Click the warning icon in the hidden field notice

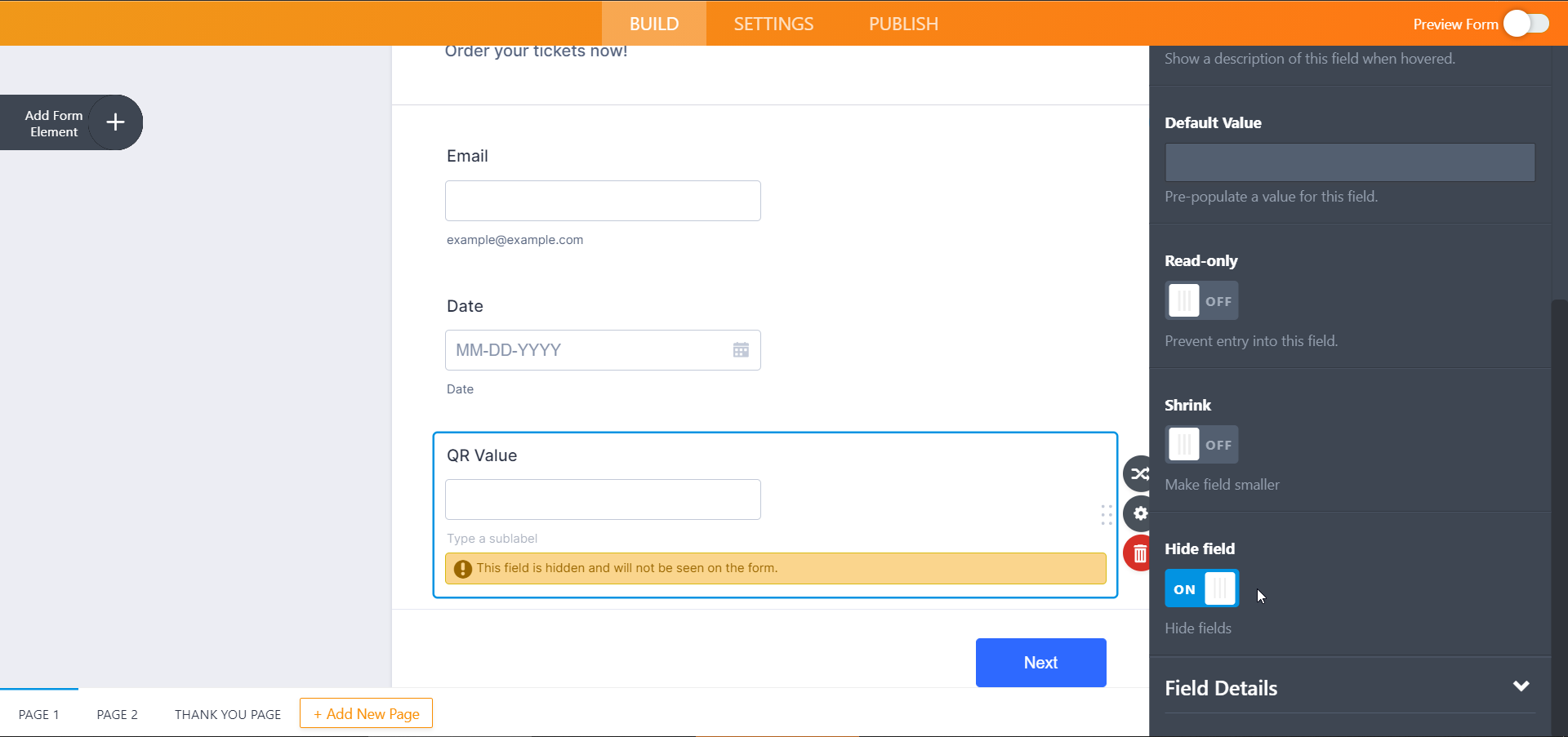pos(462,569)
